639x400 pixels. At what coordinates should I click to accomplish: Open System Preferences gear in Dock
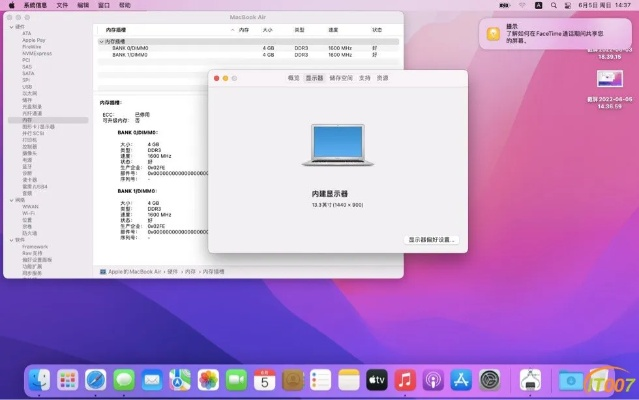pos(489,380)
